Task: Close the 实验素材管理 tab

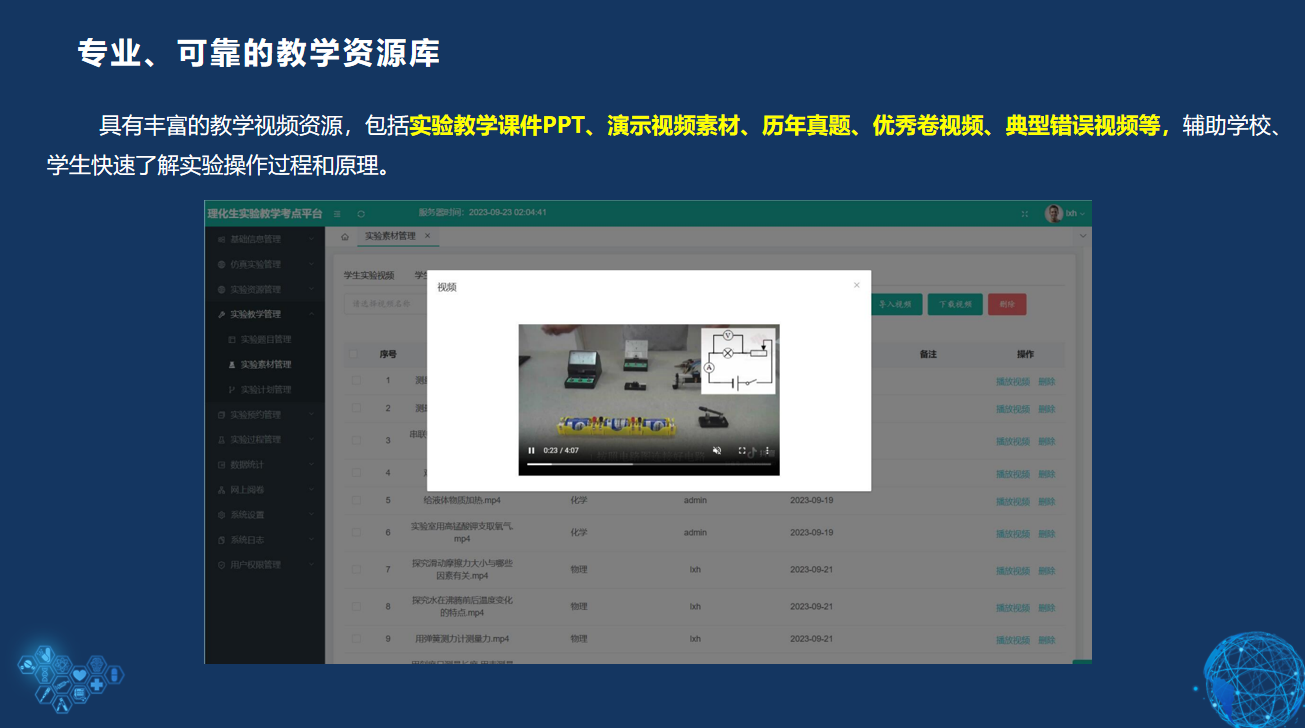Action: point(428,236)
